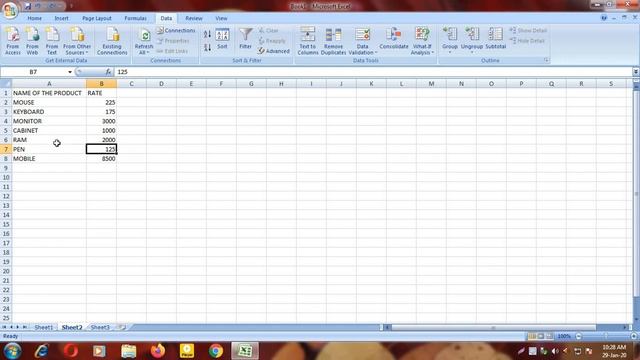Viewport: 640px width, 360px height.
Task: Open What-If Analysis dropdown
Action: pos(422,40)
